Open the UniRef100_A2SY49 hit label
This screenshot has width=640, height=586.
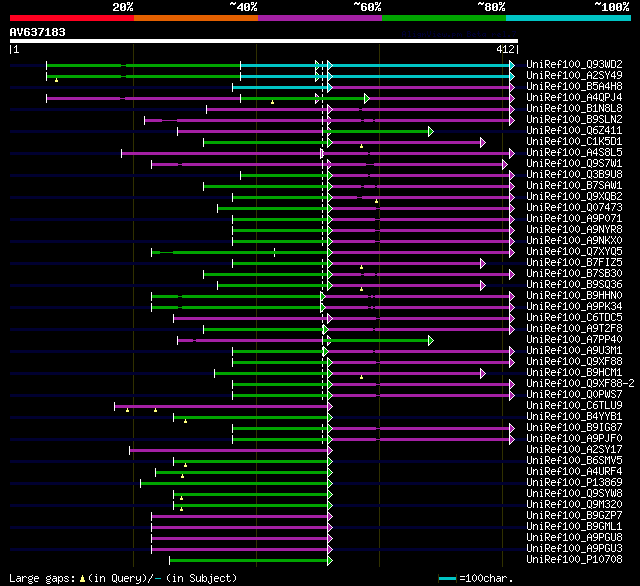tap(574, 75)
